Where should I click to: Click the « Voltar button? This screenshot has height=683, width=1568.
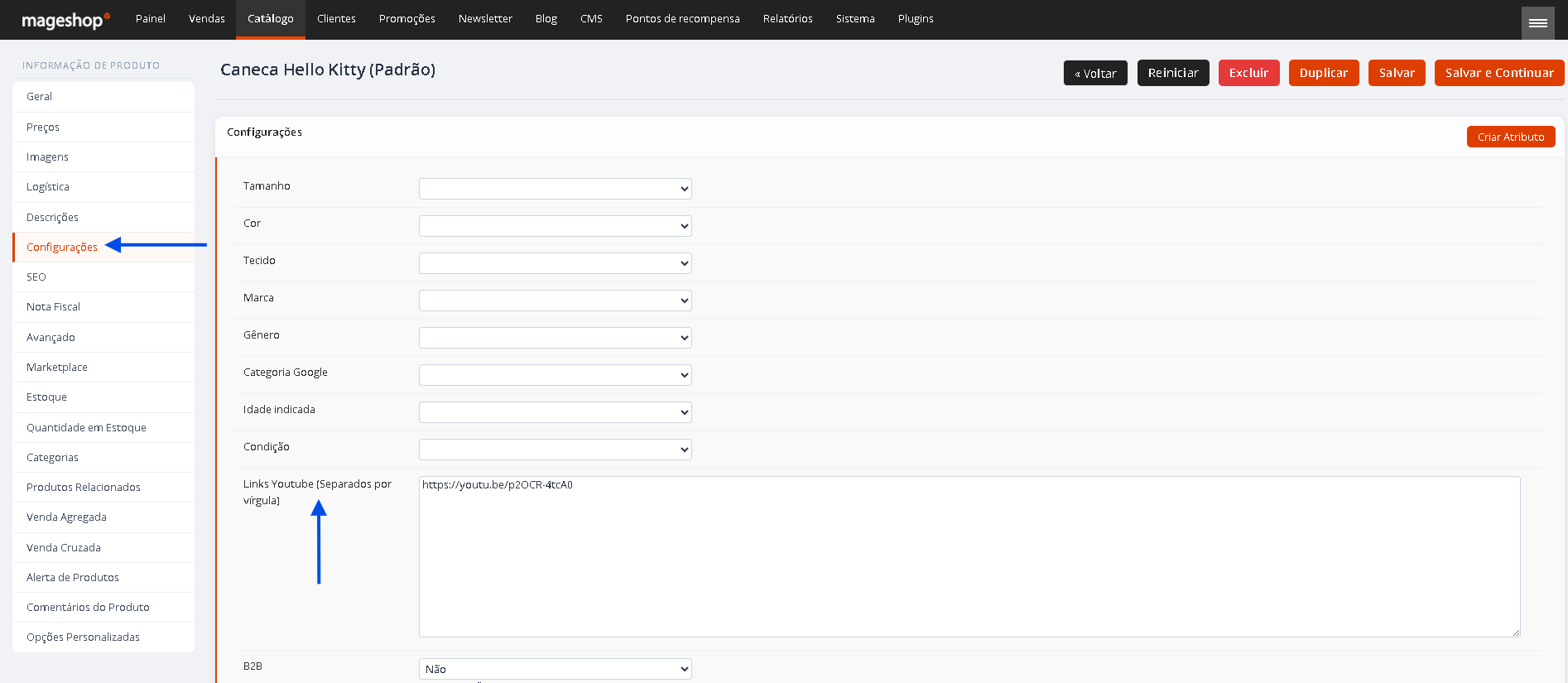(1095, 73)
